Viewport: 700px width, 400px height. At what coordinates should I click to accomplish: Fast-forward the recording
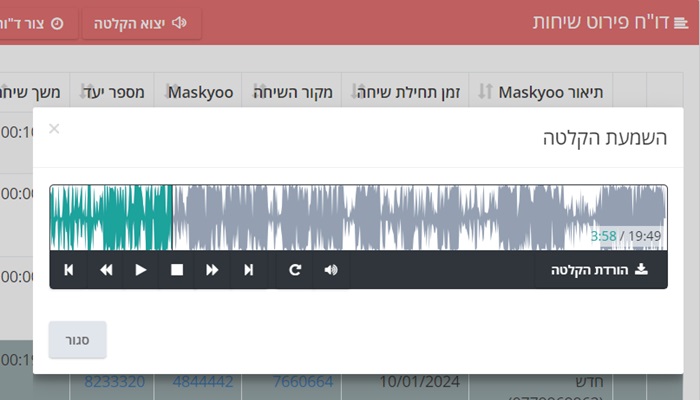click(x=212, y=270)
